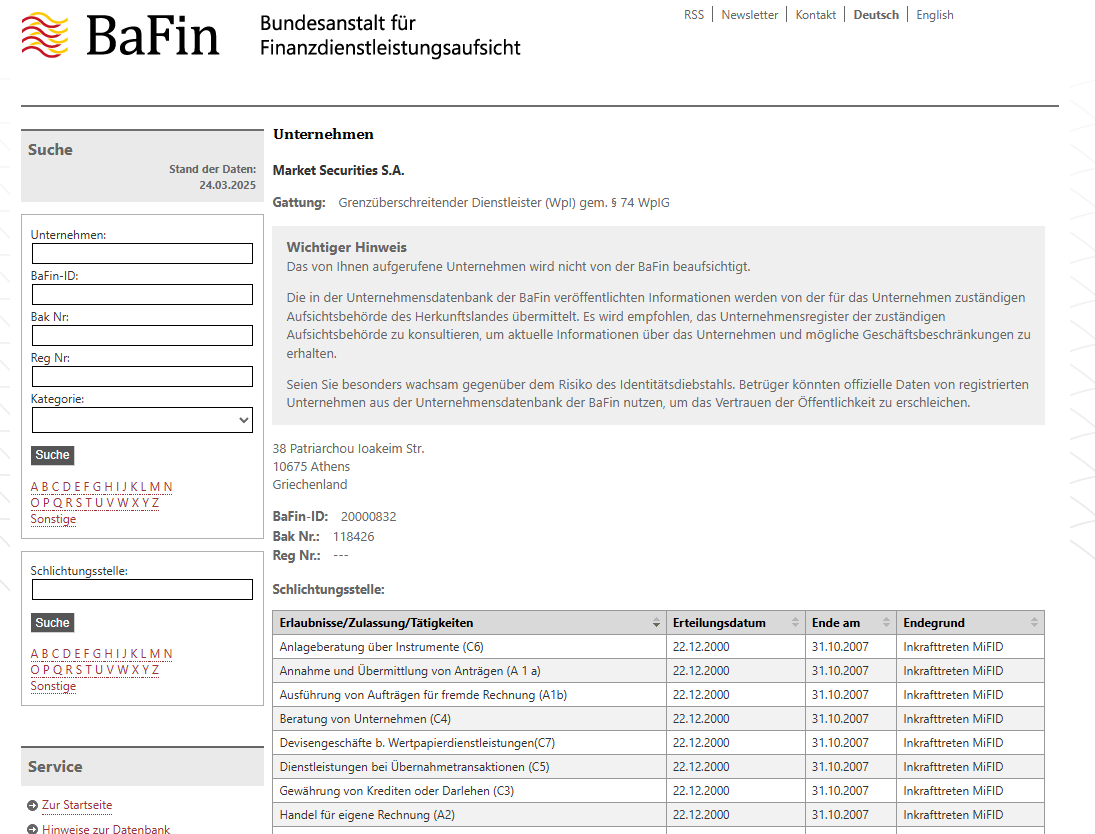Select row Annahme und Übermittlung von Anträgen
The image size is (1095, 834).
coord(659,671)
